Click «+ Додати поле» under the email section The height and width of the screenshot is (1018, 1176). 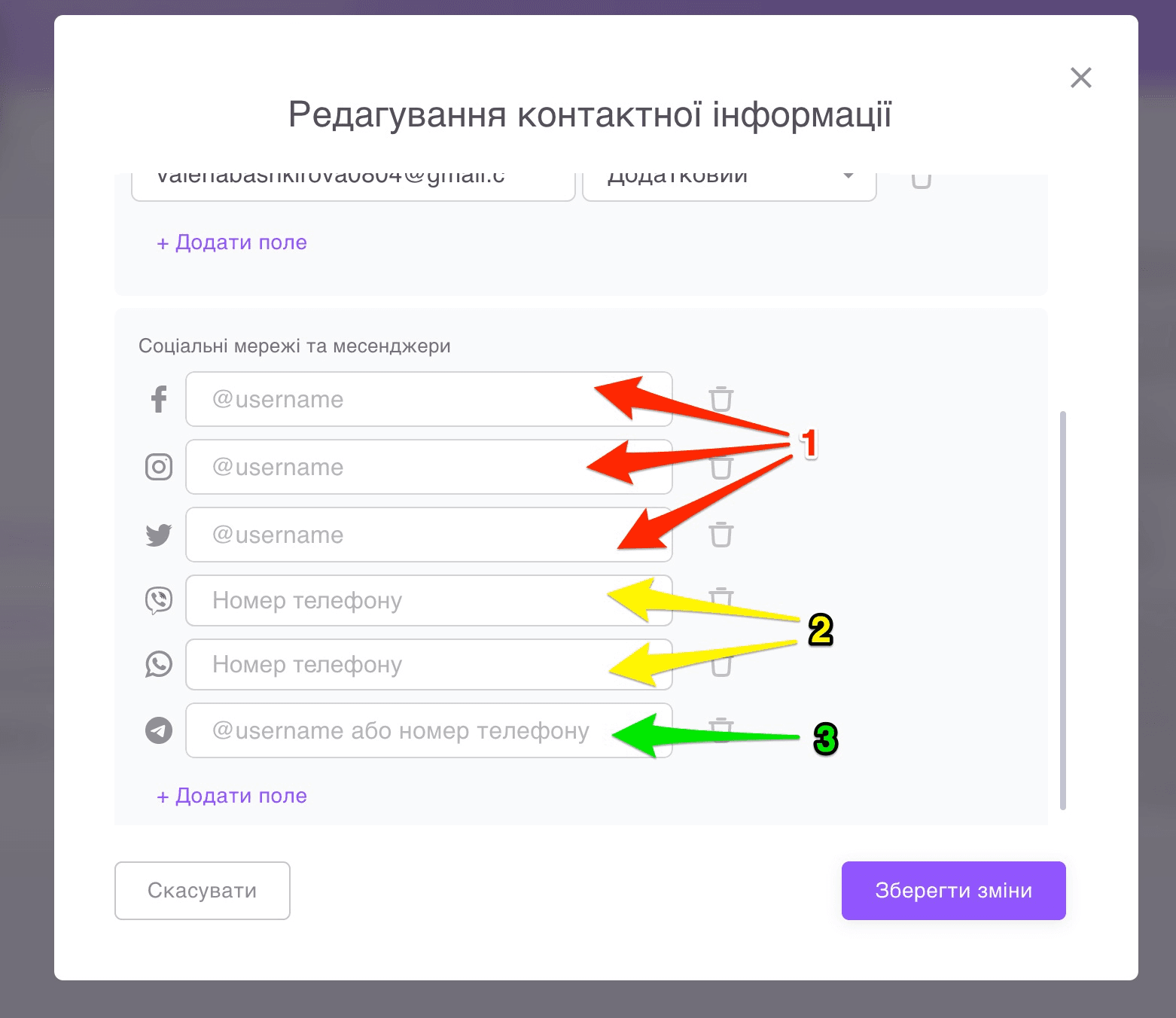click(230, 242)
